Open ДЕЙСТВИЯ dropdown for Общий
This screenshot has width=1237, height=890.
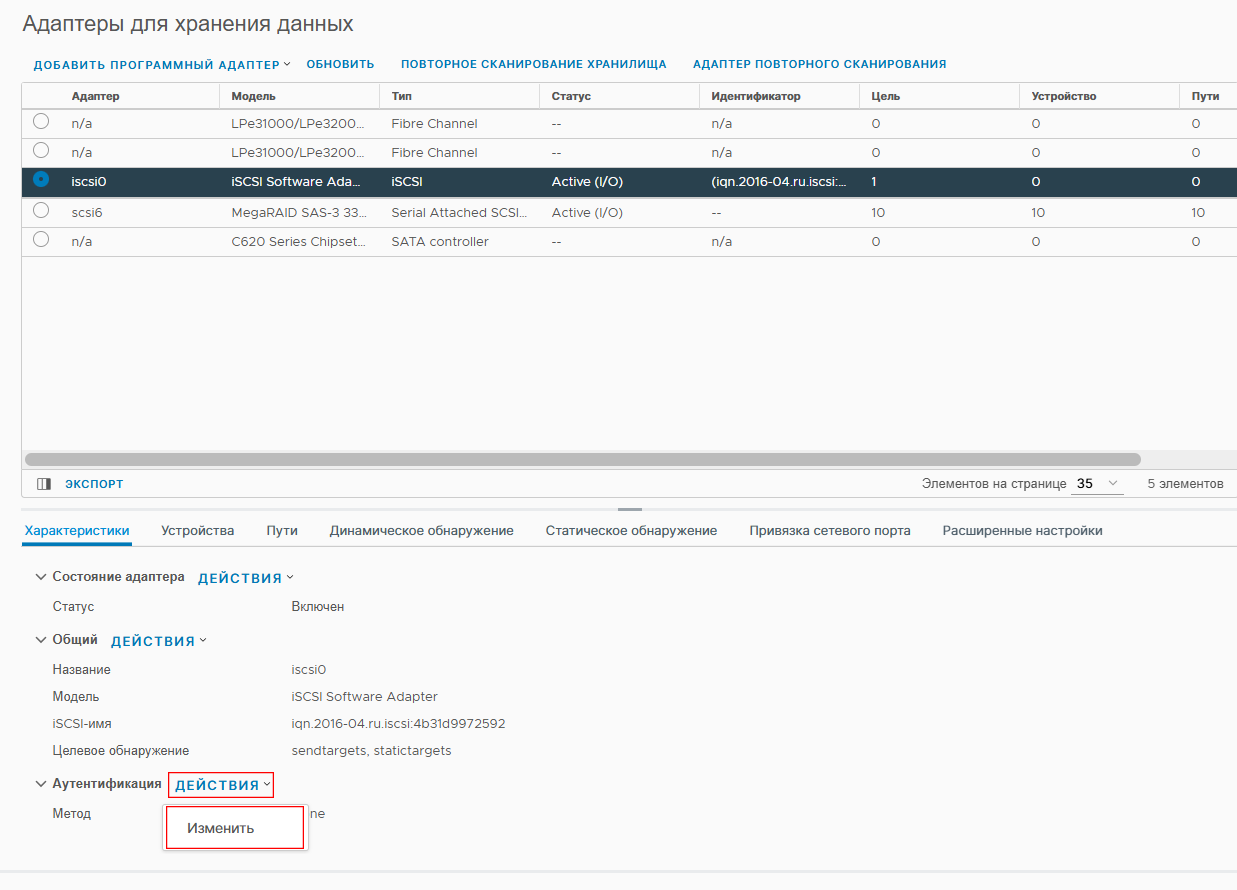pos(159,641)
